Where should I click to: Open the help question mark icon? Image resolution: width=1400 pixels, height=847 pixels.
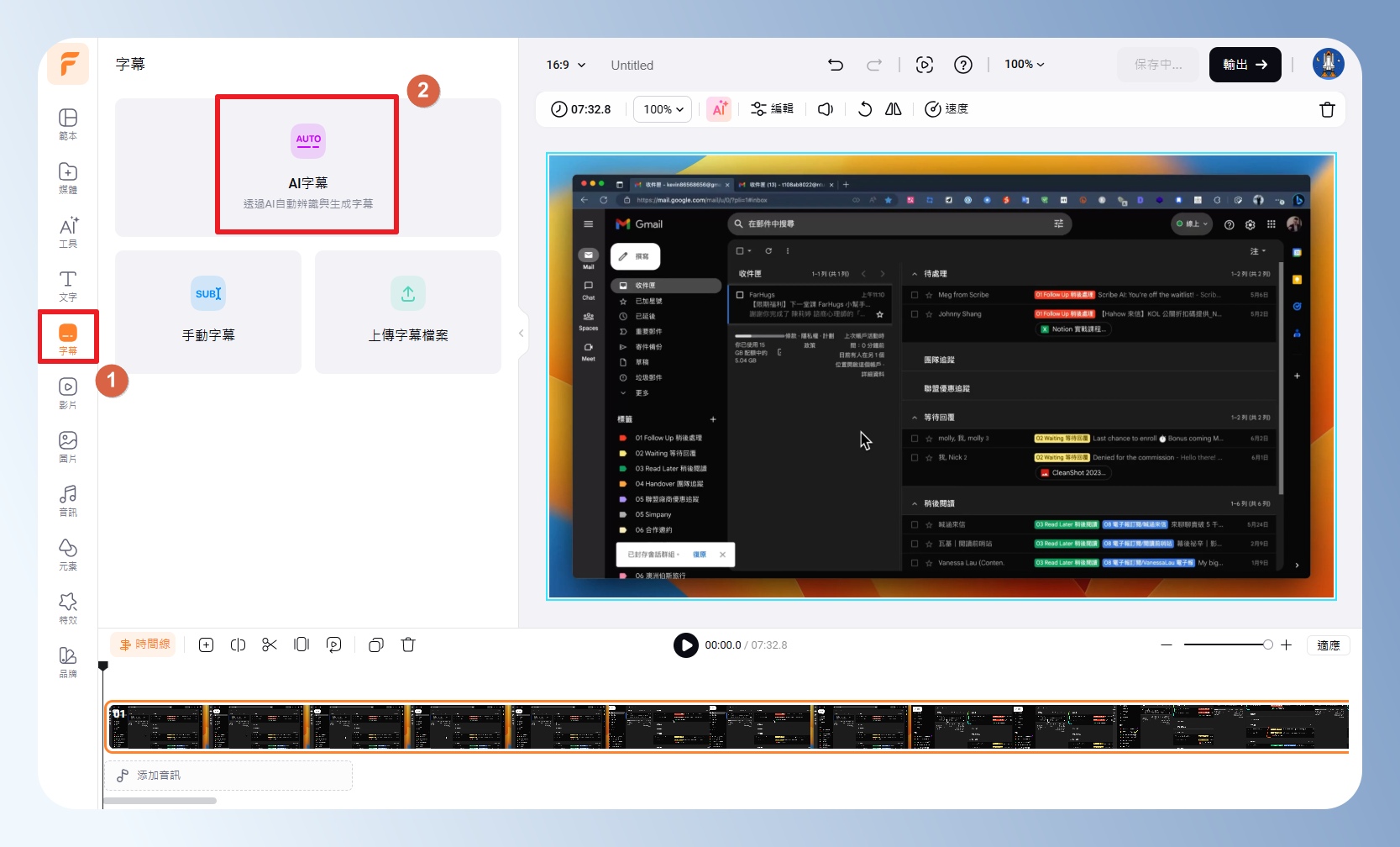click(962, 65)
